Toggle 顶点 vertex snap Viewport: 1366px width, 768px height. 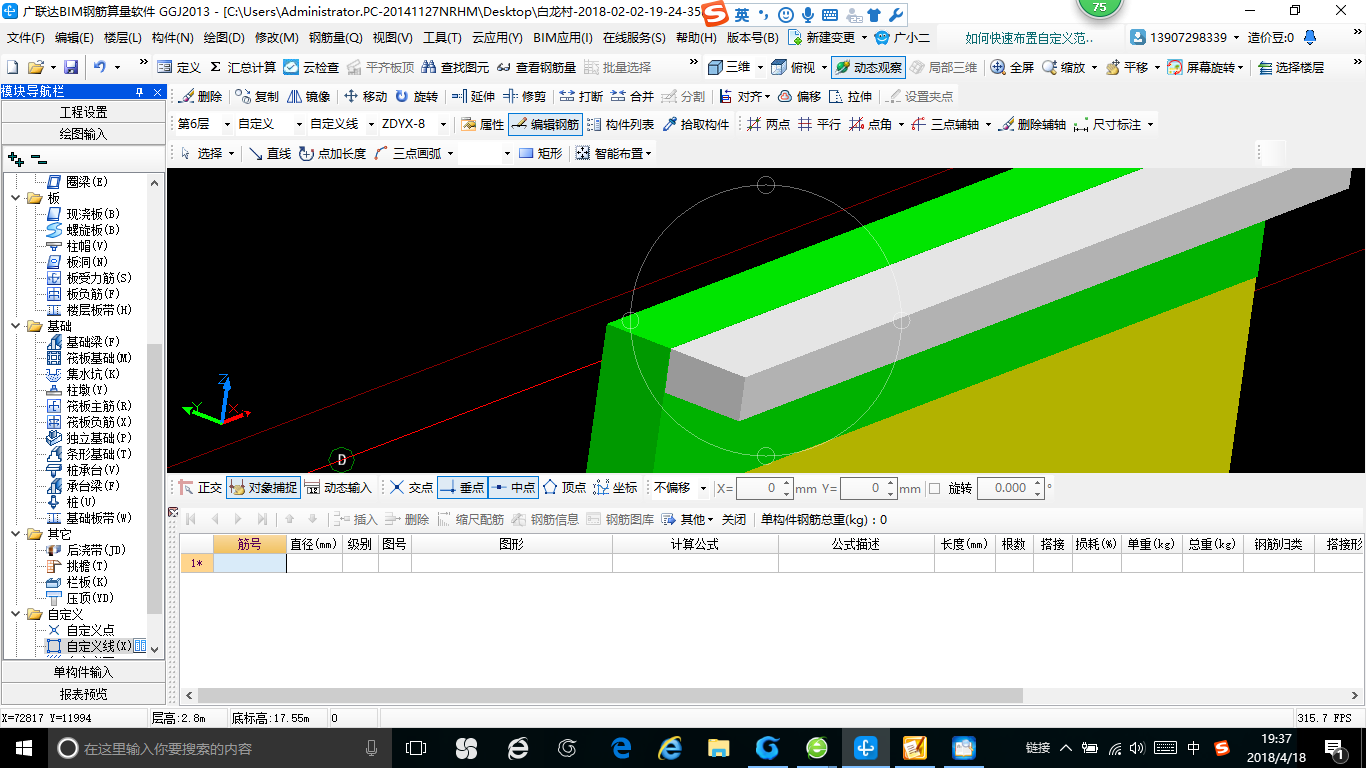[x=564, y=488]
